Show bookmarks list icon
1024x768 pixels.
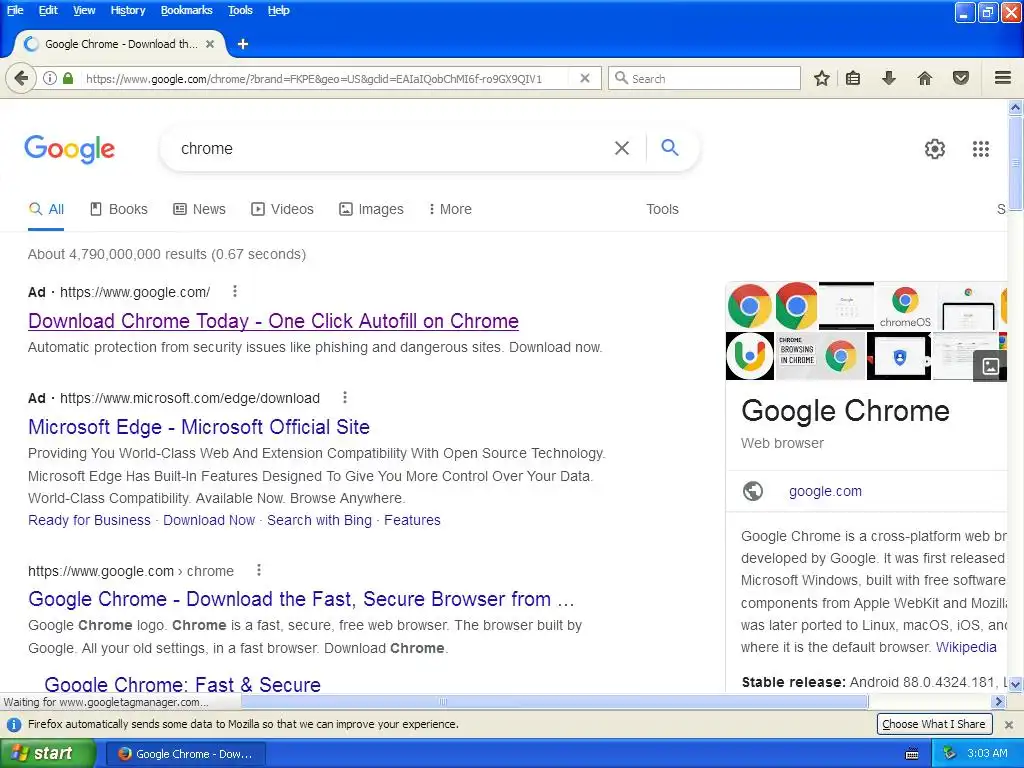coord(853,78)
